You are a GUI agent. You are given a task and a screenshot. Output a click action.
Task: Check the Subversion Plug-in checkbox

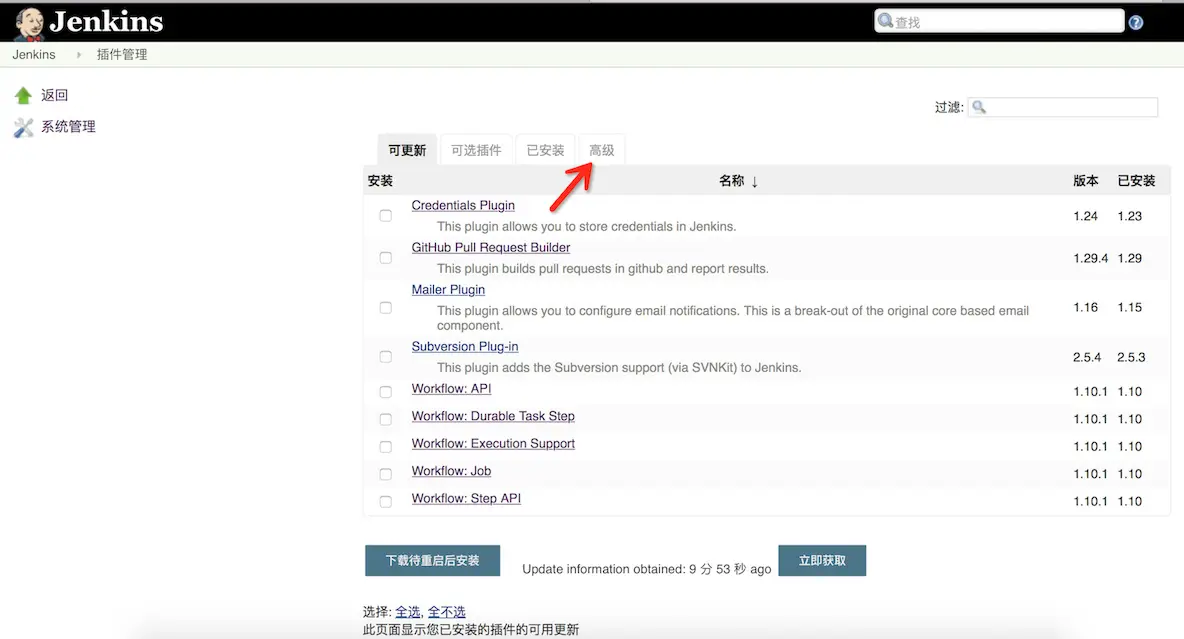pos(386,357)
